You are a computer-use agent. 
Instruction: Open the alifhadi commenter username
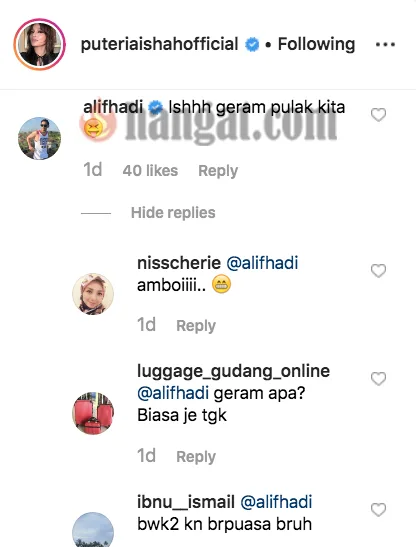click(x=113, y=107)
